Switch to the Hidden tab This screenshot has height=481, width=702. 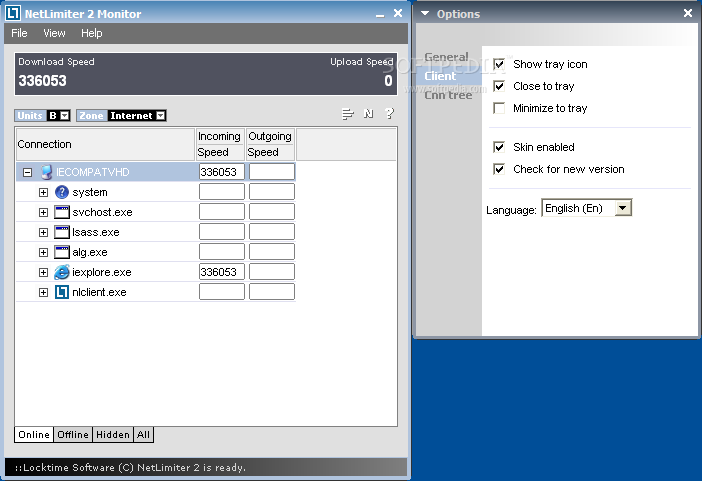tap(113, 434)
